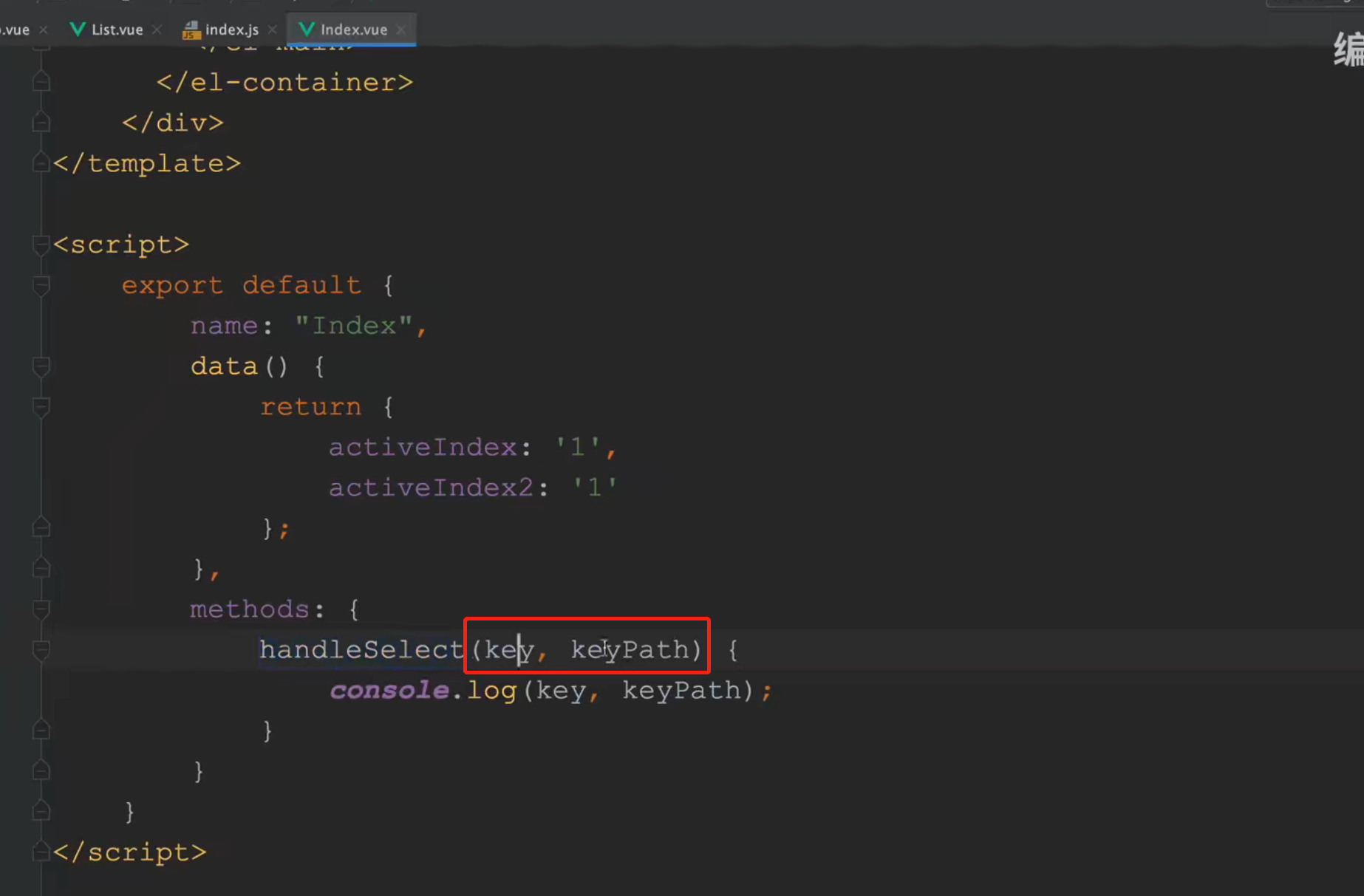Collapse the data() function fold

coord(41,366)
